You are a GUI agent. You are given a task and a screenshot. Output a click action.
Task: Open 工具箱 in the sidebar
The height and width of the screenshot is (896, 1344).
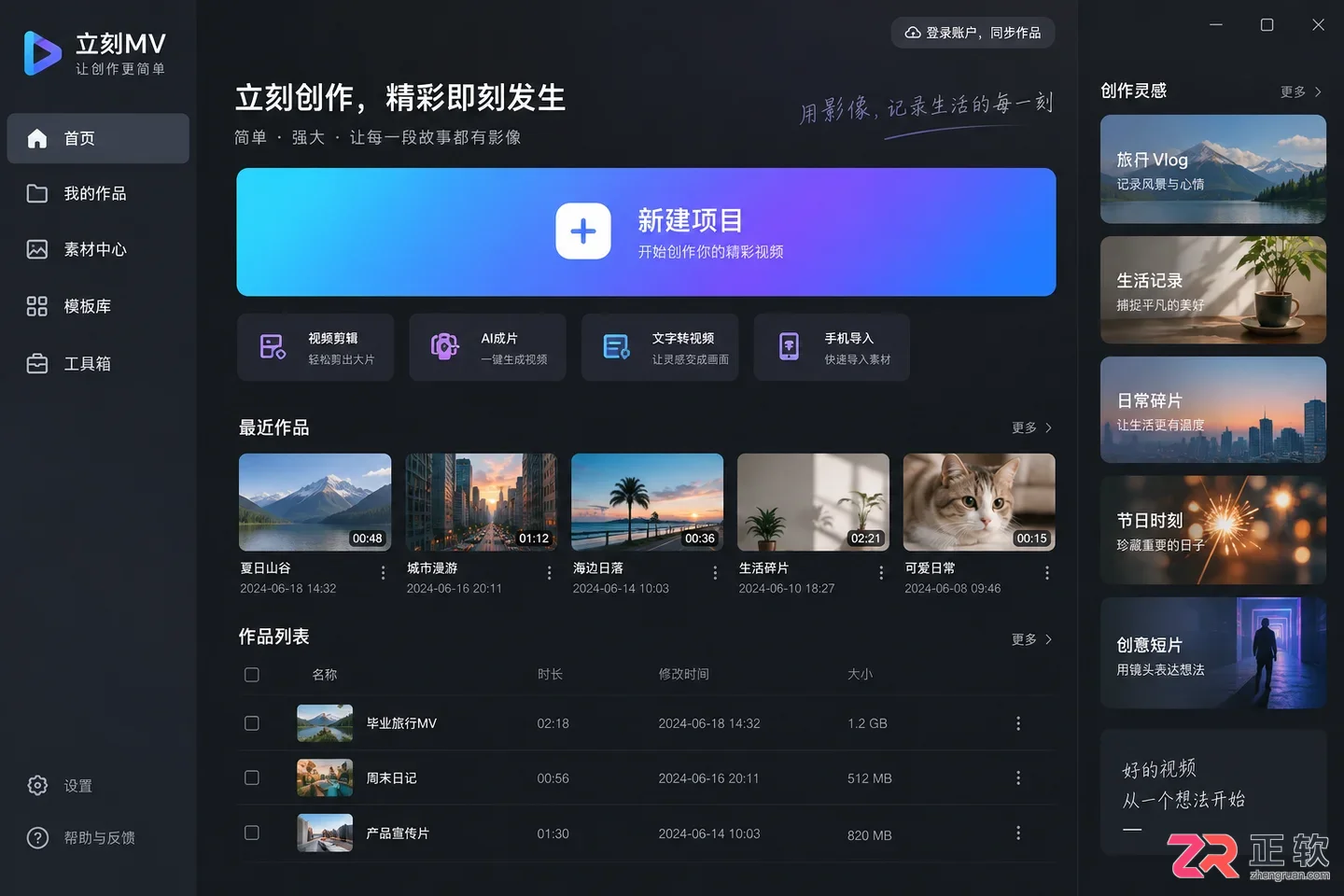click(98, 364)
